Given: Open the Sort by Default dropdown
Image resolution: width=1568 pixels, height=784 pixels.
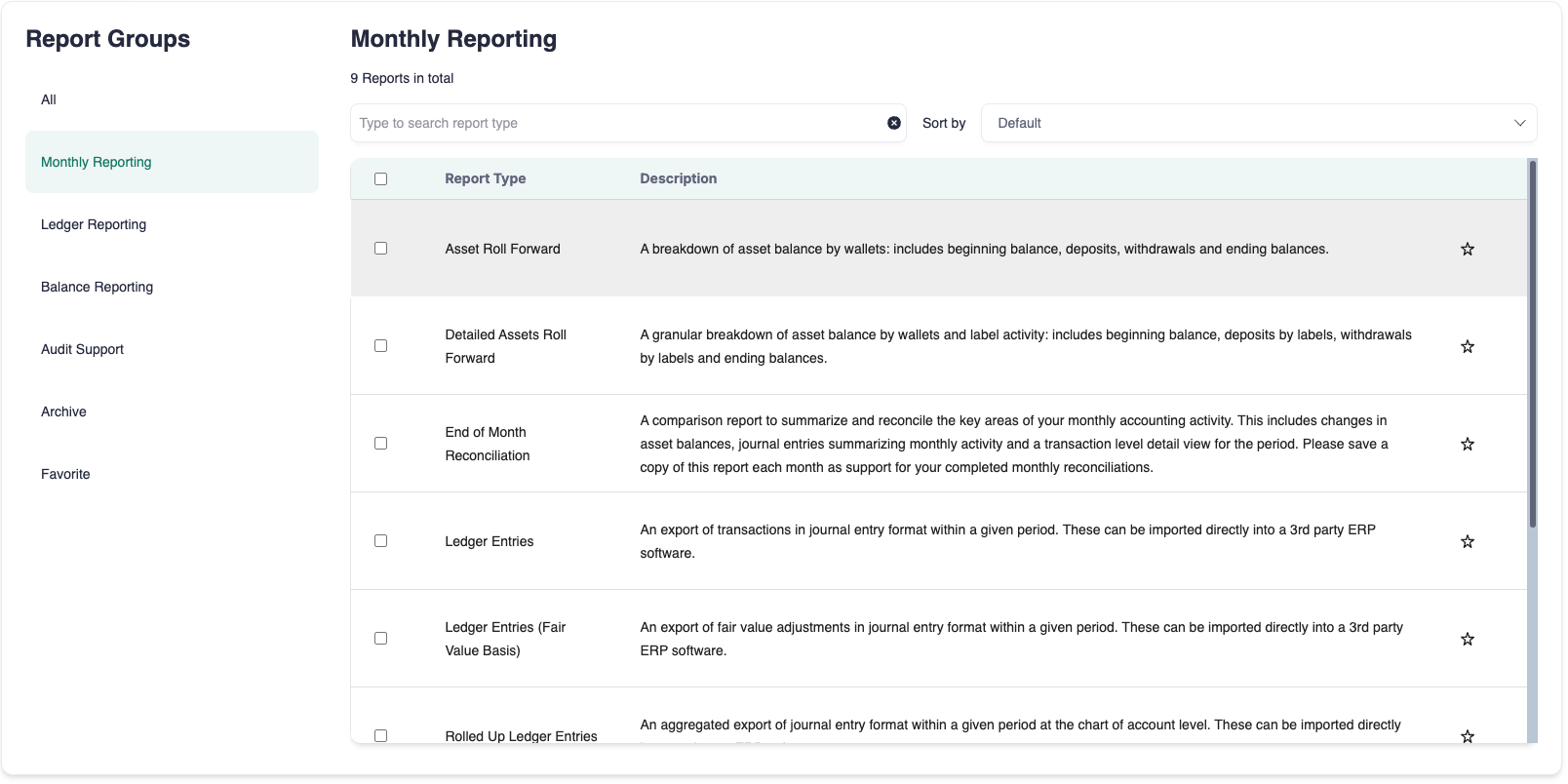Looking at the screenshot, I should pyautogui.click(x=1258, y=123).
